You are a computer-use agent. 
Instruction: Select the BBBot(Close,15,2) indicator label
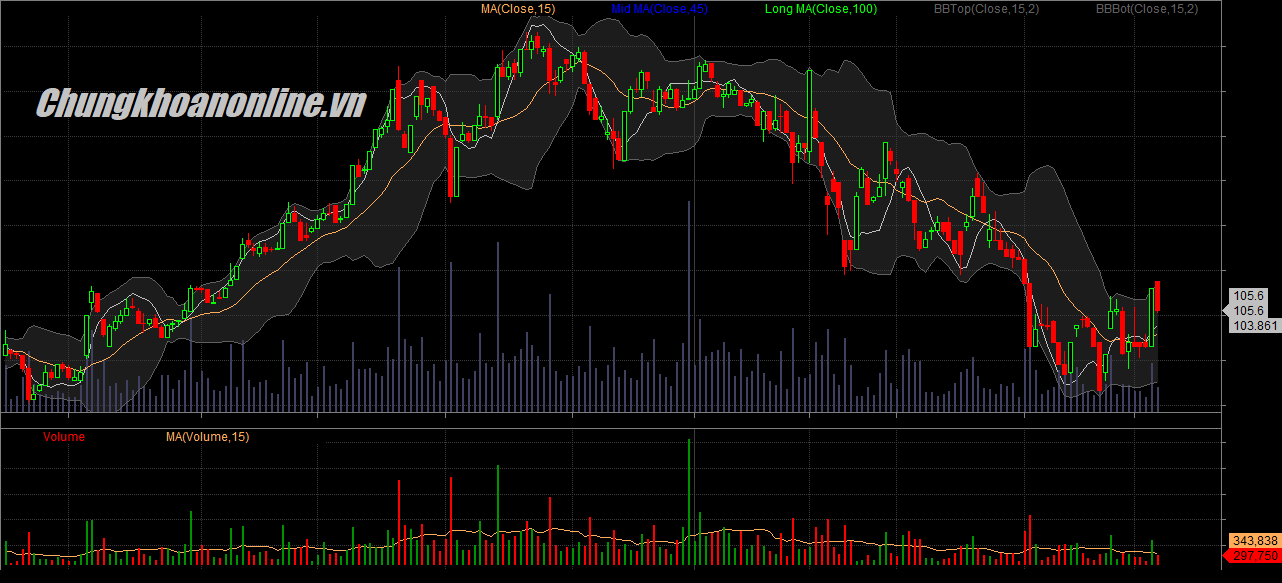[x=1146, y=9]
